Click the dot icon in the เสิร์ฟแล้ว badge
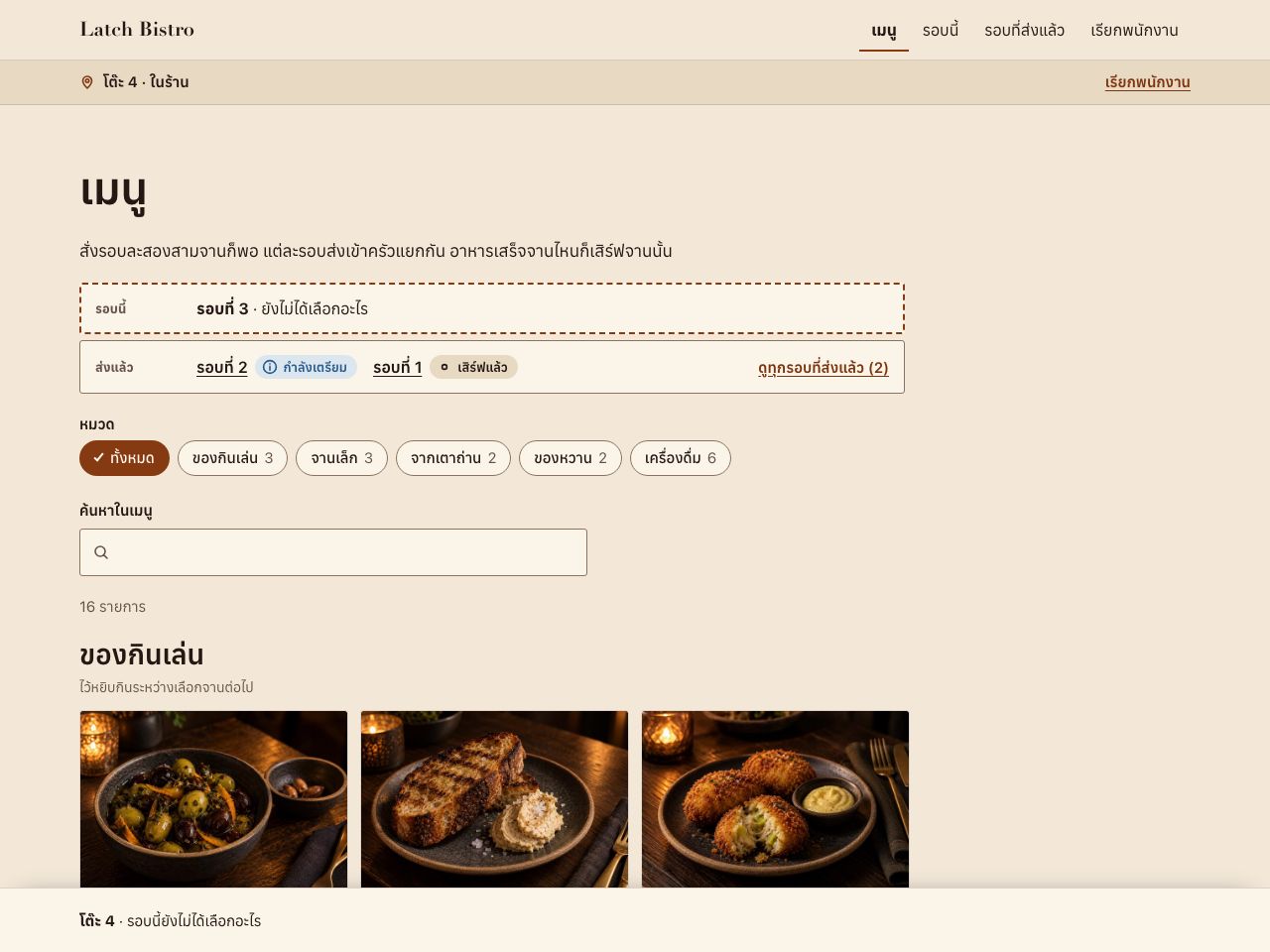The image size is (1270, 952). (x=444, y=367)
